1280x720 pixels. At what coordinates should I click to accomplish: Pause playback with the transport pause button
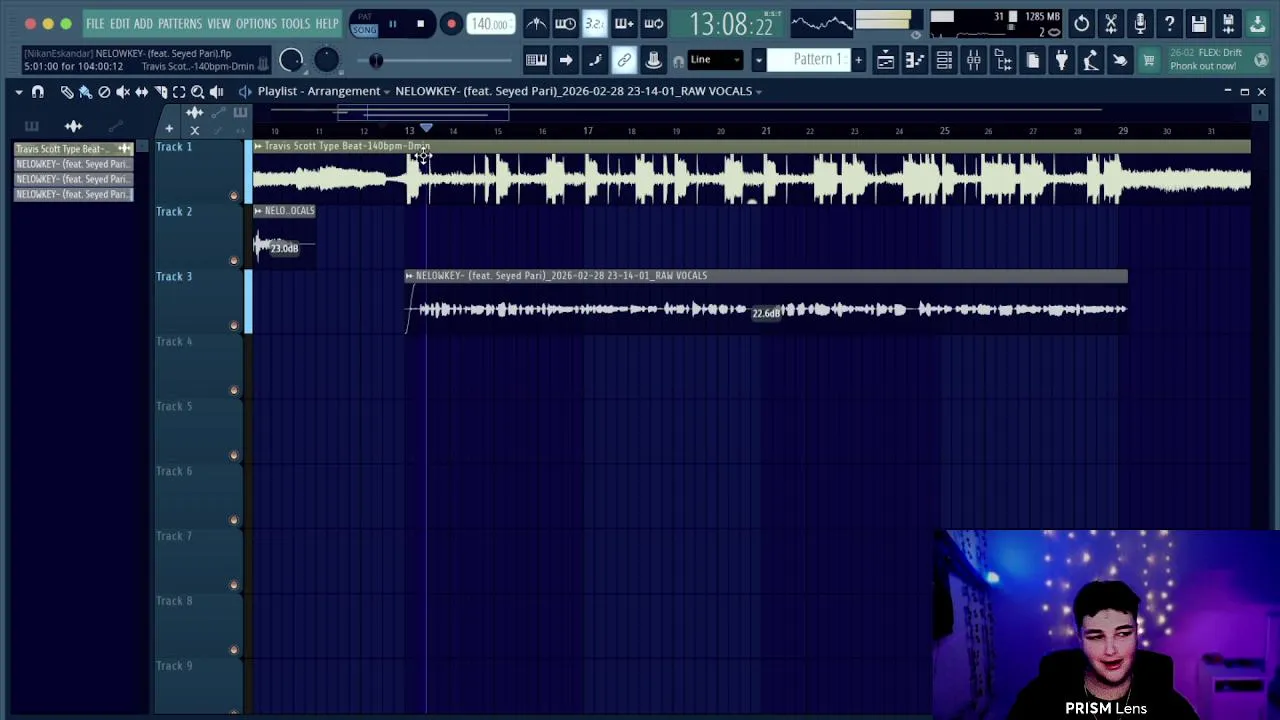coord(393,23)
